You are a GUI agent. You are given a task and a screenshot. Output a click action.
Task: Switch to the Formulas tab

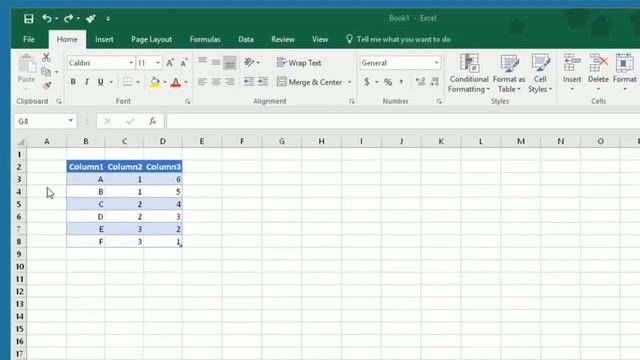point(205,39)
